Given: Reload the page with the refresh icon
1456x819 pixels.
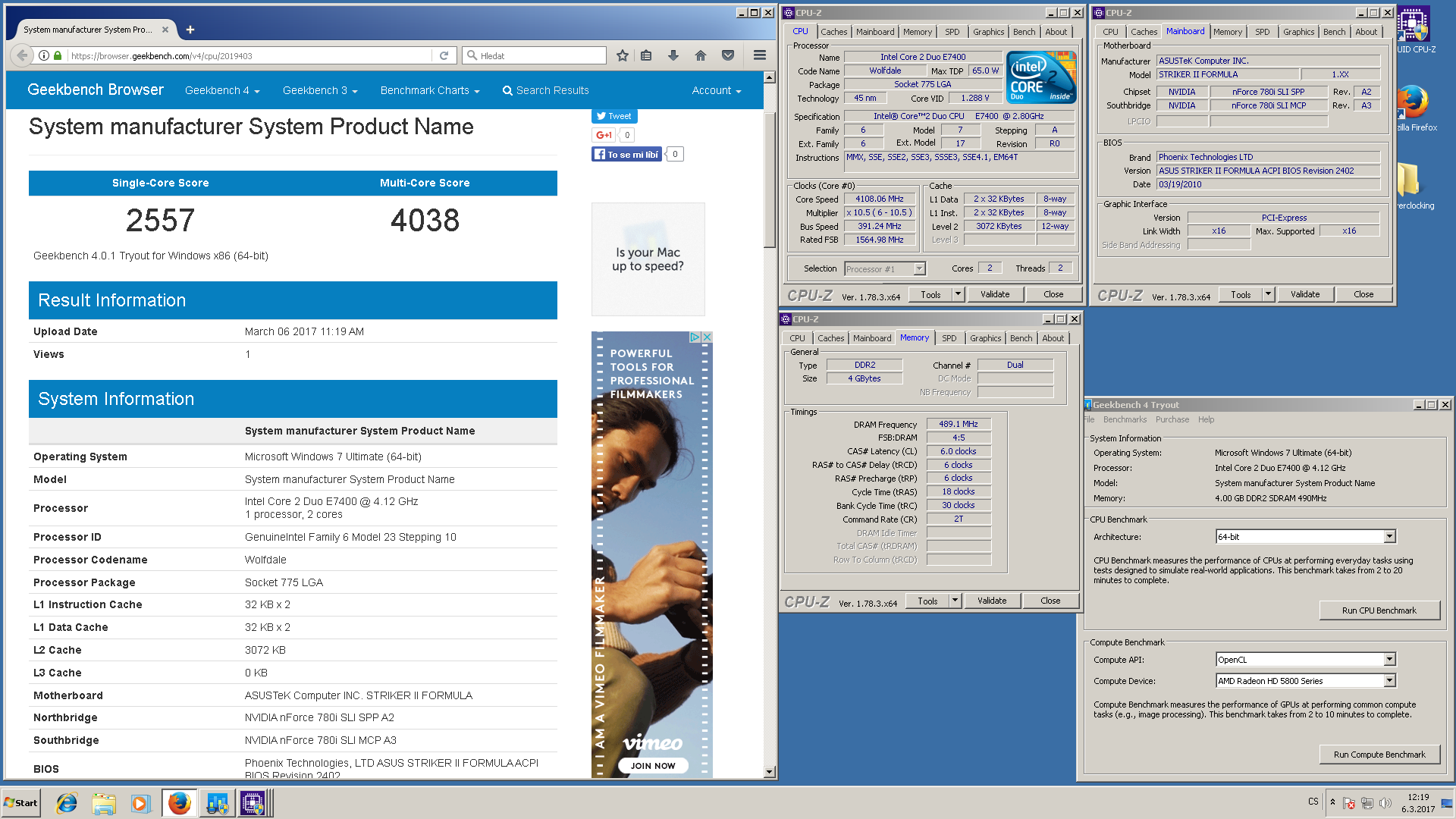Looking at the screenshot, I should point(444,55).
